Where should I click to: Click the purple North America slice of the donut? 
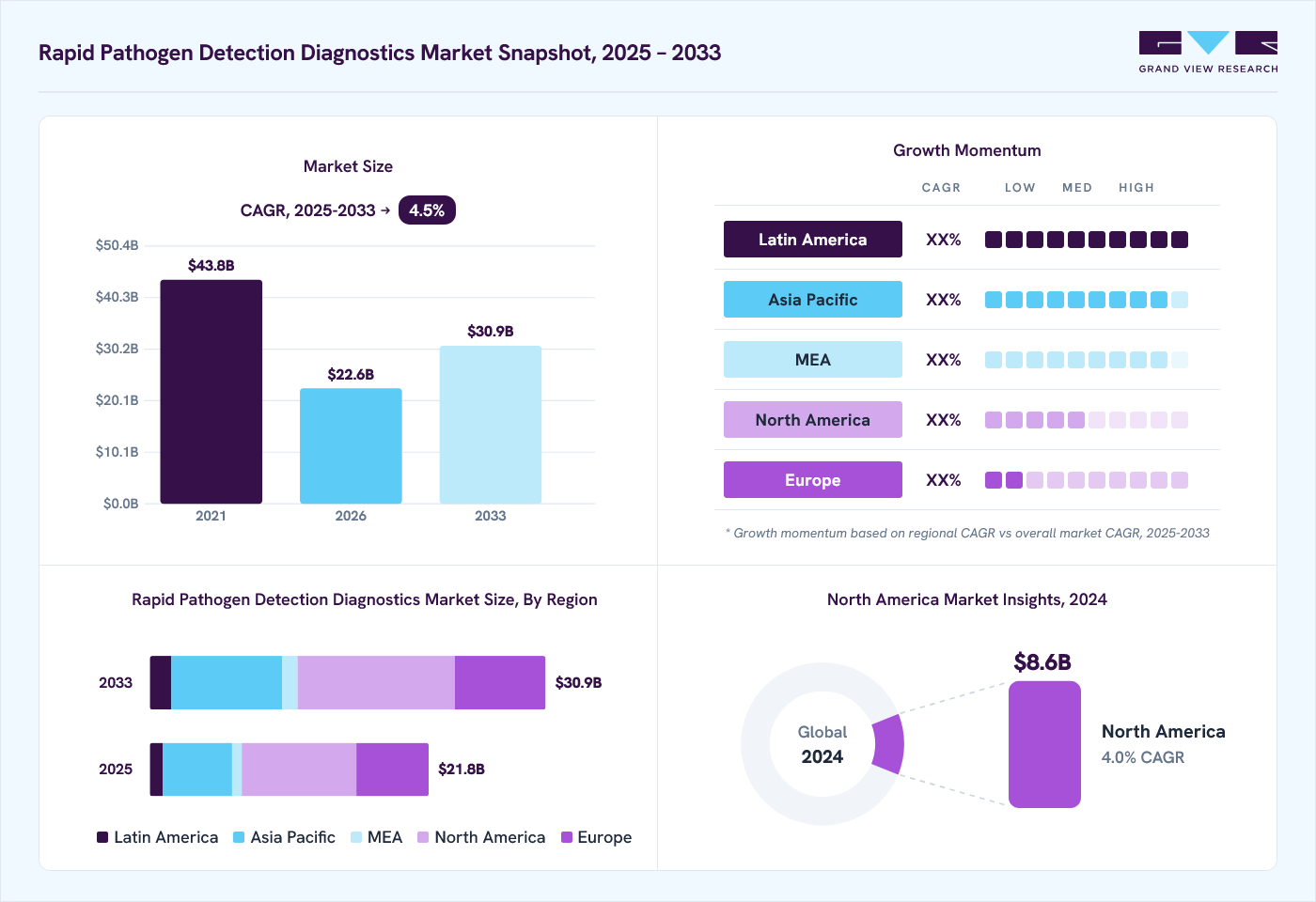click(x=889, y=744)
